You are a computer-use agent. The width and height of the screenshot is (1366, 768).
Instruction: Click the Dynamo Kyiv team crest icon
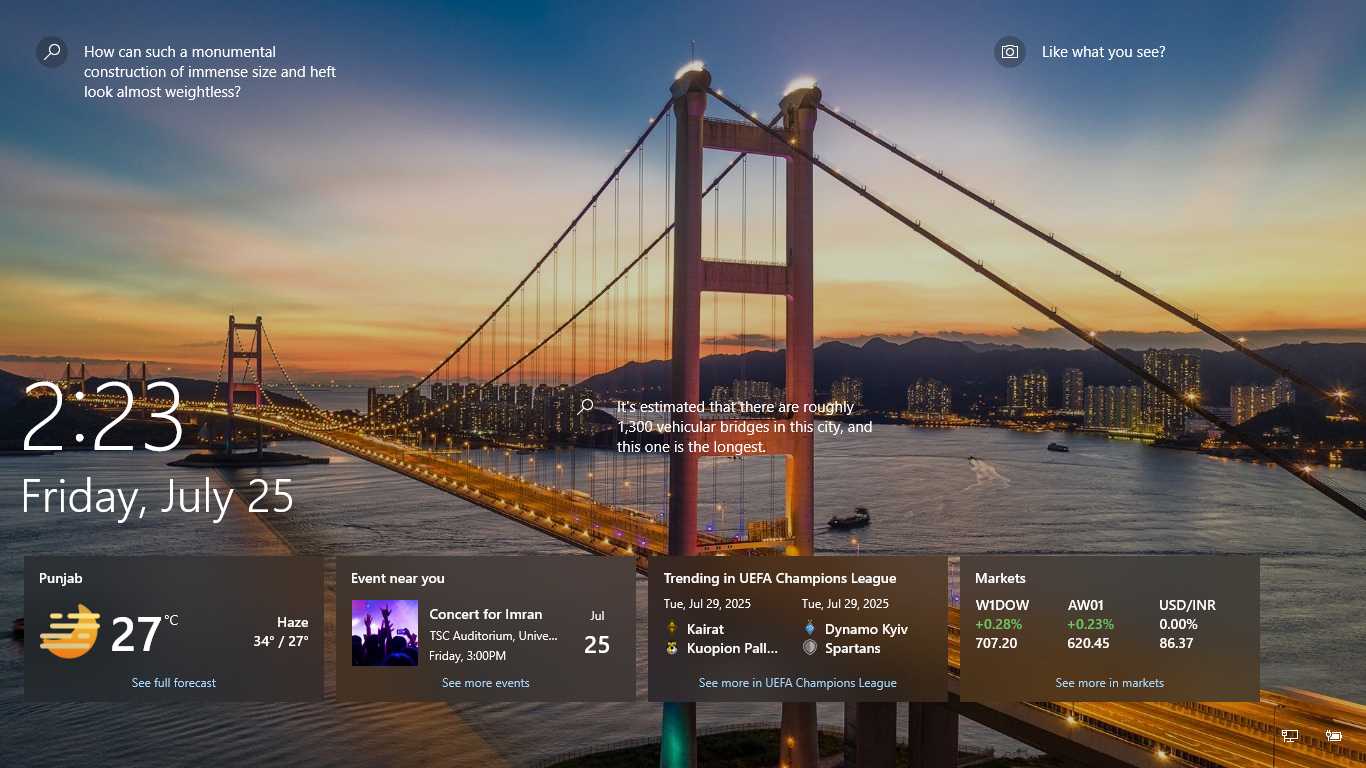(x=810, y=629)
